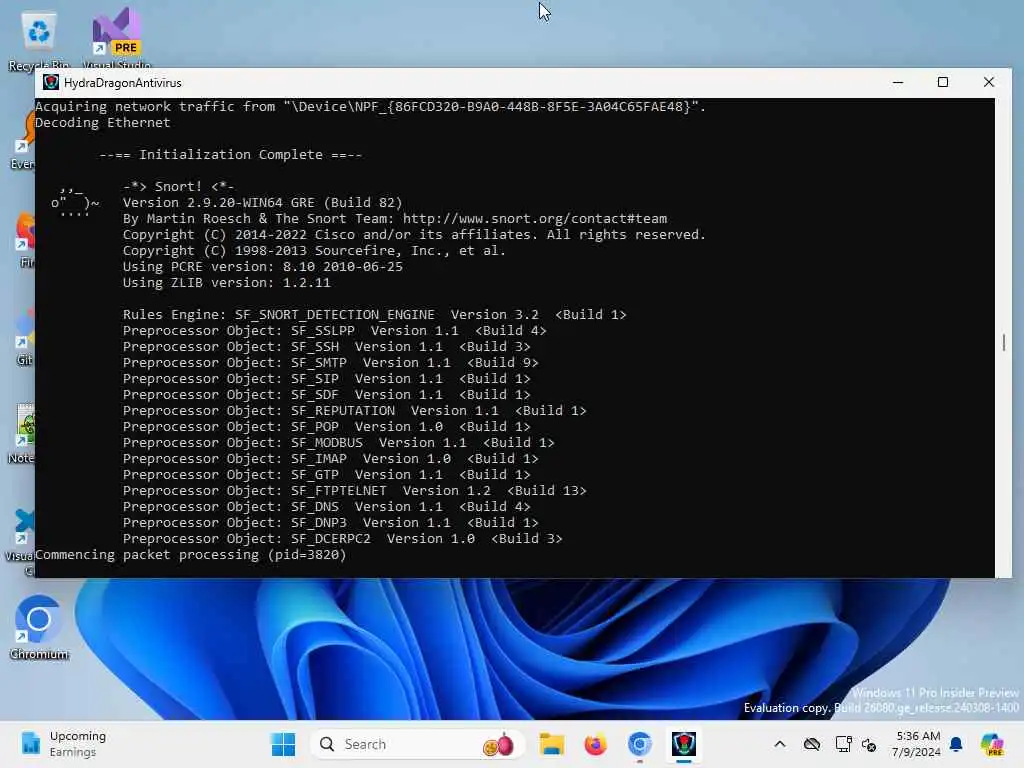Click the taskbar Search box
Viewport: 1024px width, 768px height.
coord(418,744)
